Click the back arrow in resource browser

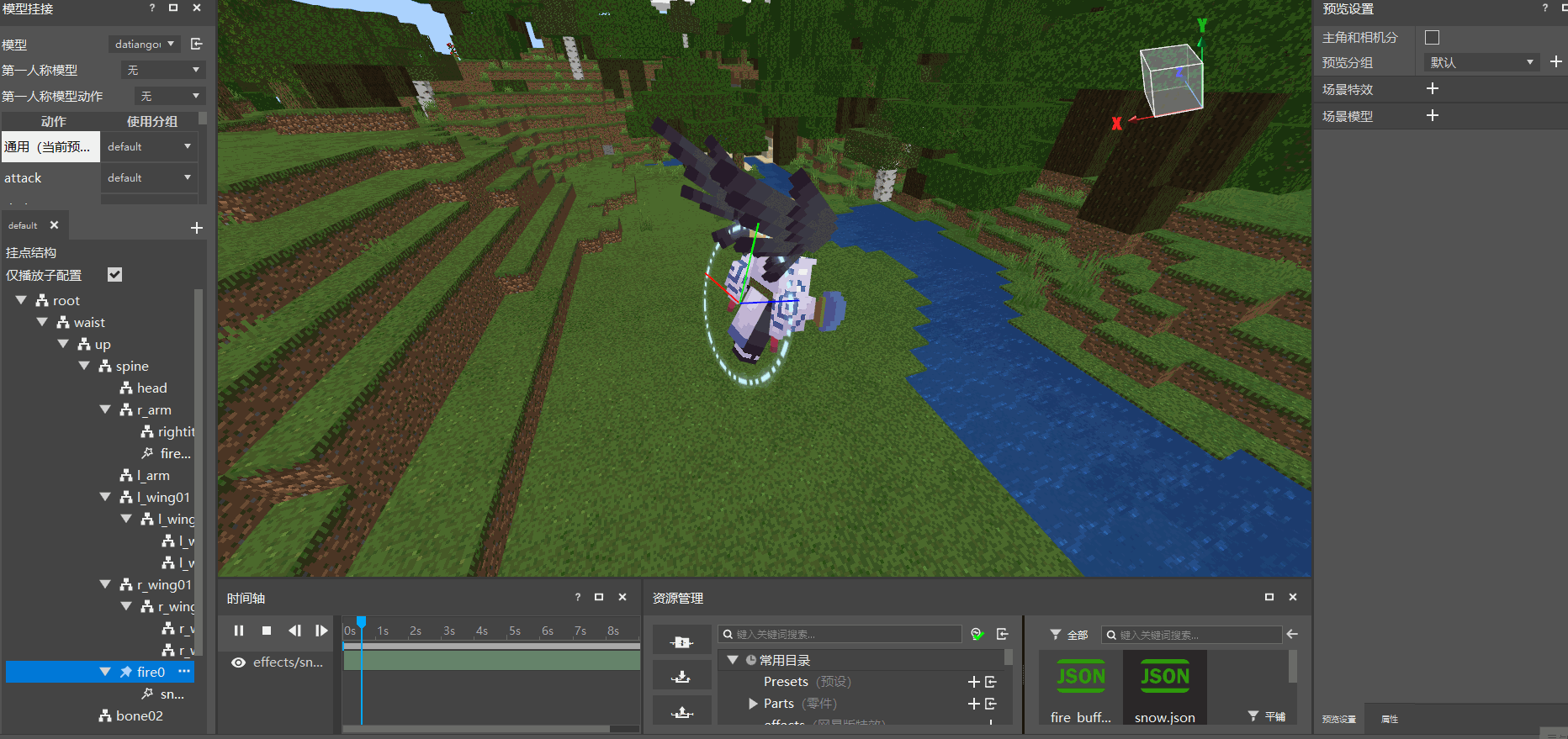coord(1292,634)
